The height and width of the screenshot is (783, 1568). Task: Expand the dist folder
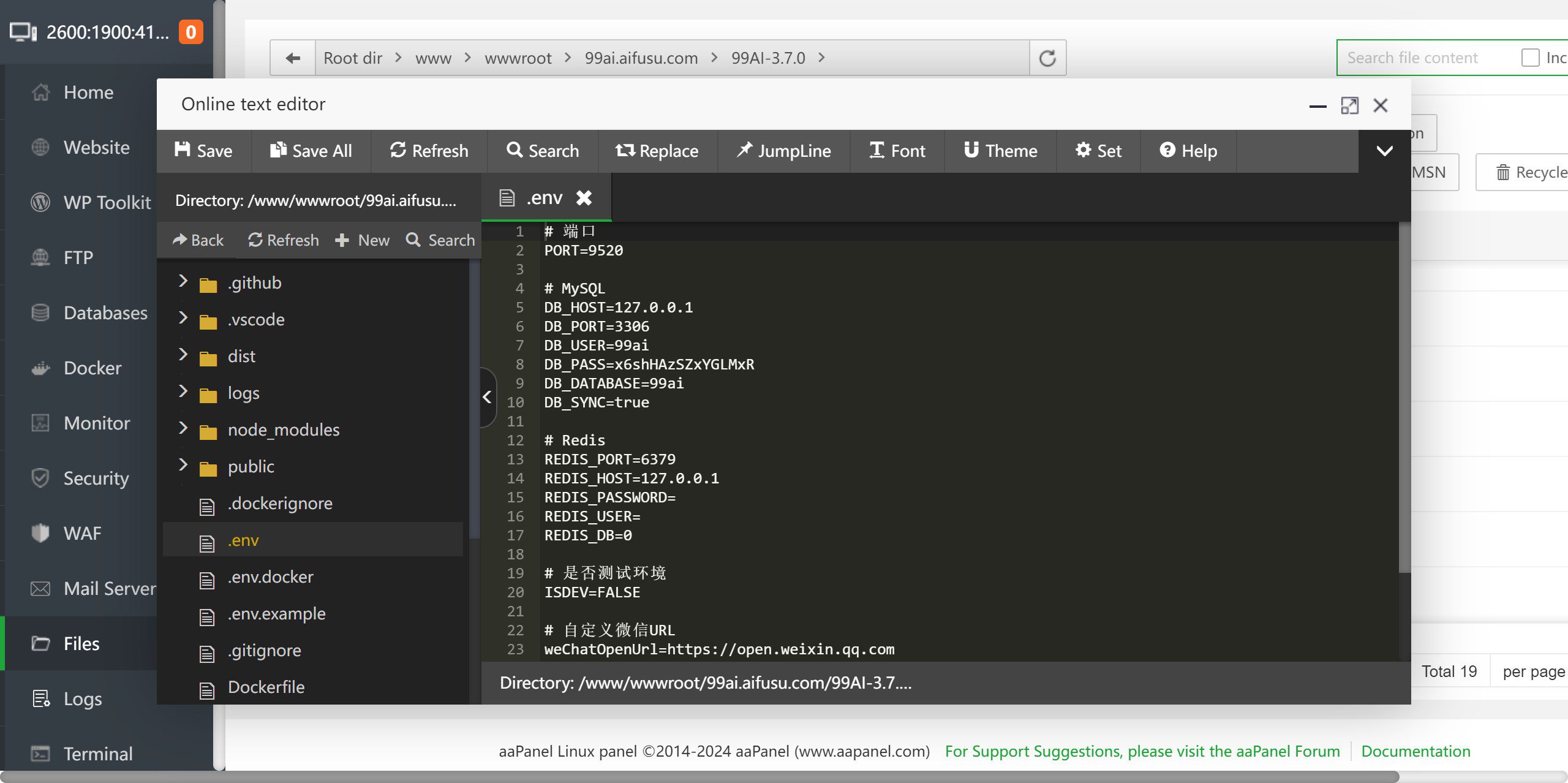coord(183,355)
